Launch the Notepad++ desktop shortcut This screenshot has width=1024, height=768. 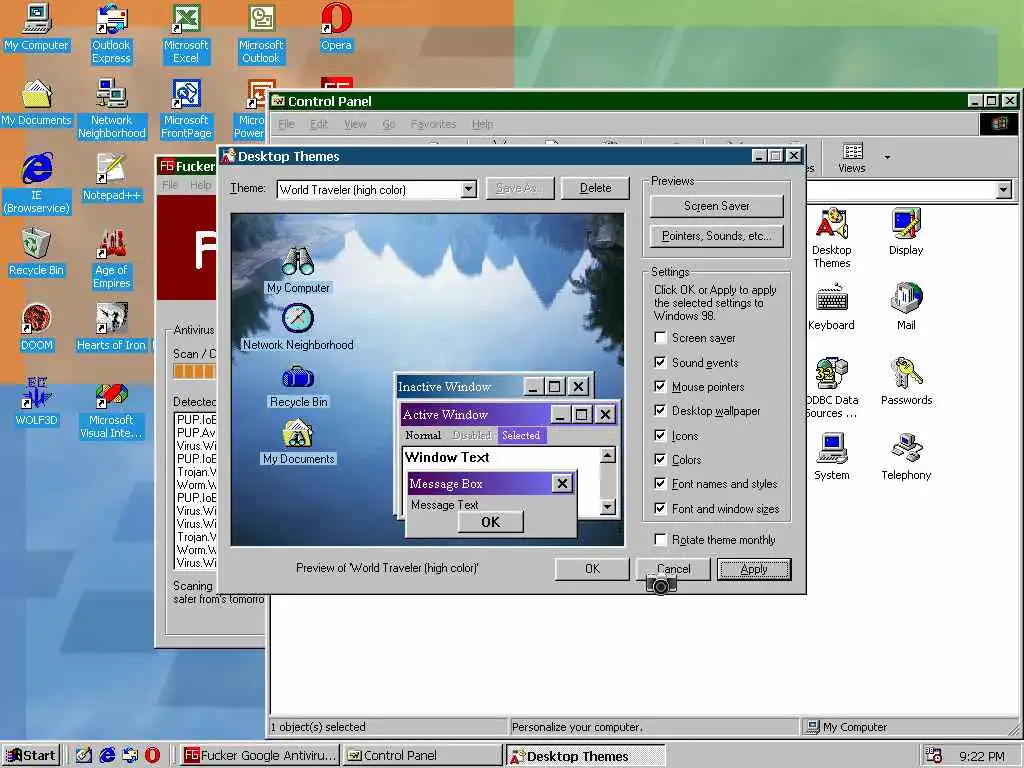(x=112, y=178)
